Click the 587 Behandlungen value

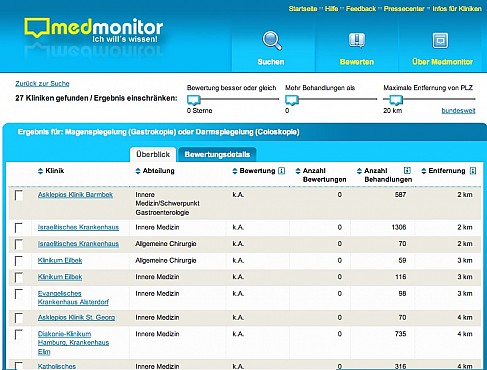[x=400, y=195]
